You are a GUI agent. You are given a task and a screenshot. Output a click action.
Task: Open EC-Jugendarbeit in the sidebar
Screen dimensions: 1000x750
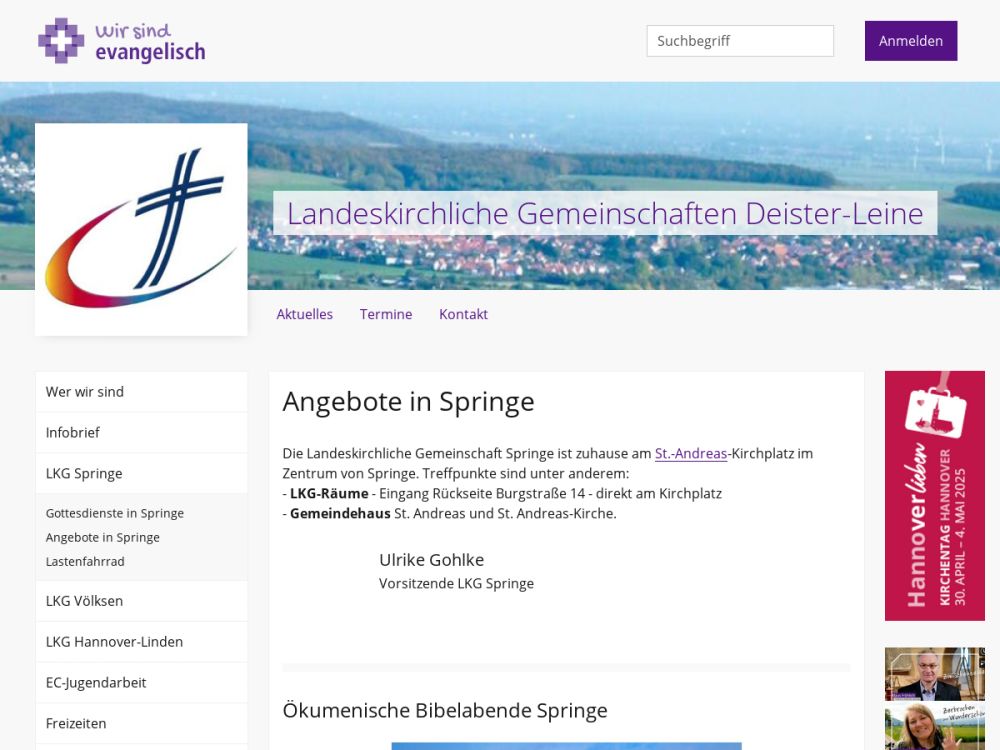(x=141, y=682)
